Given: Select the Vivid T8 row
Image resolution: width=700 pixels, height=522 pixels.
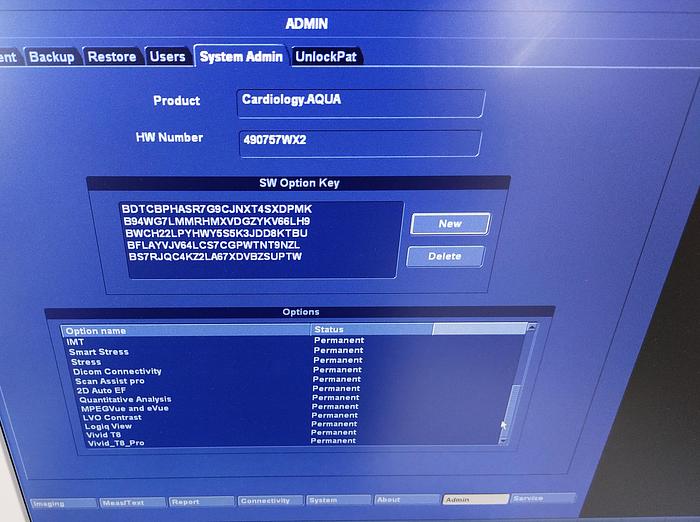Looking at the screenshot, I should [x=292, y=434].
